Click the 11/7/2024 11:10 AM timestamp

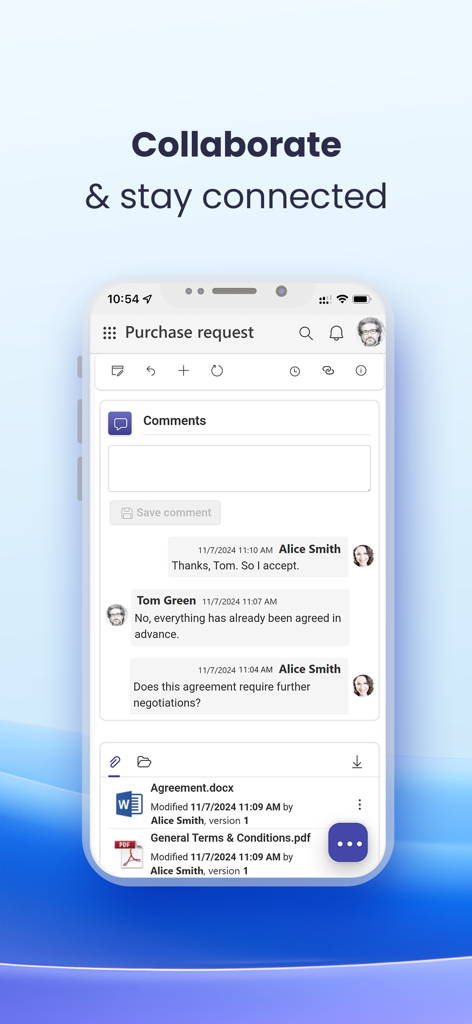click(235, 551)
